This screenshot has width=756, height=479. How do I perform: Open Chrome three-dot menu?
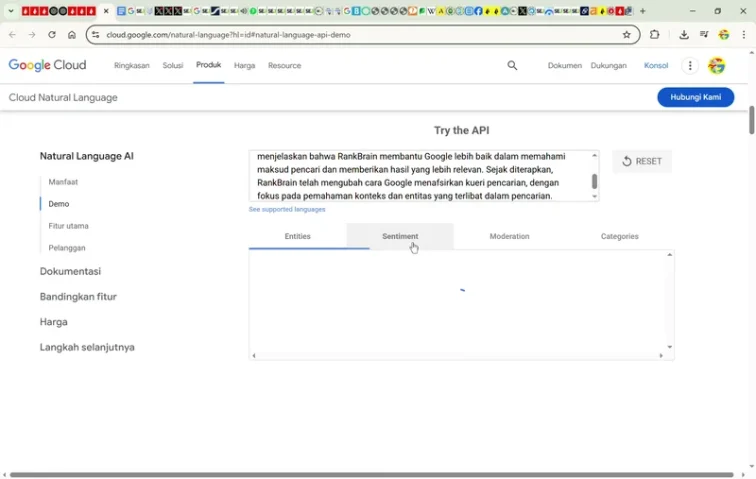click(x=743, y=35)
